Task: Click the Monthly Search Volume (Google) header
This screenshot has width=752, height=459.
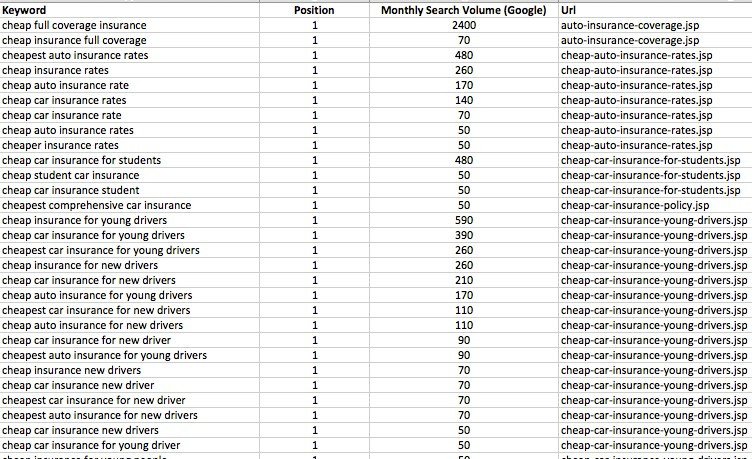Action: (x=464, y=10)
